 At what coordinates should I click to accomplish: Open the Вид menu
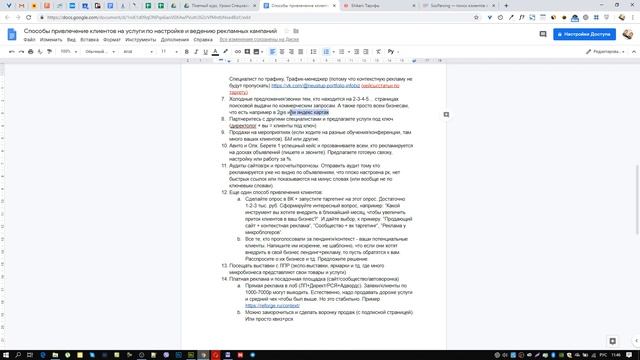pyautogui.click(x=71, y=40)
